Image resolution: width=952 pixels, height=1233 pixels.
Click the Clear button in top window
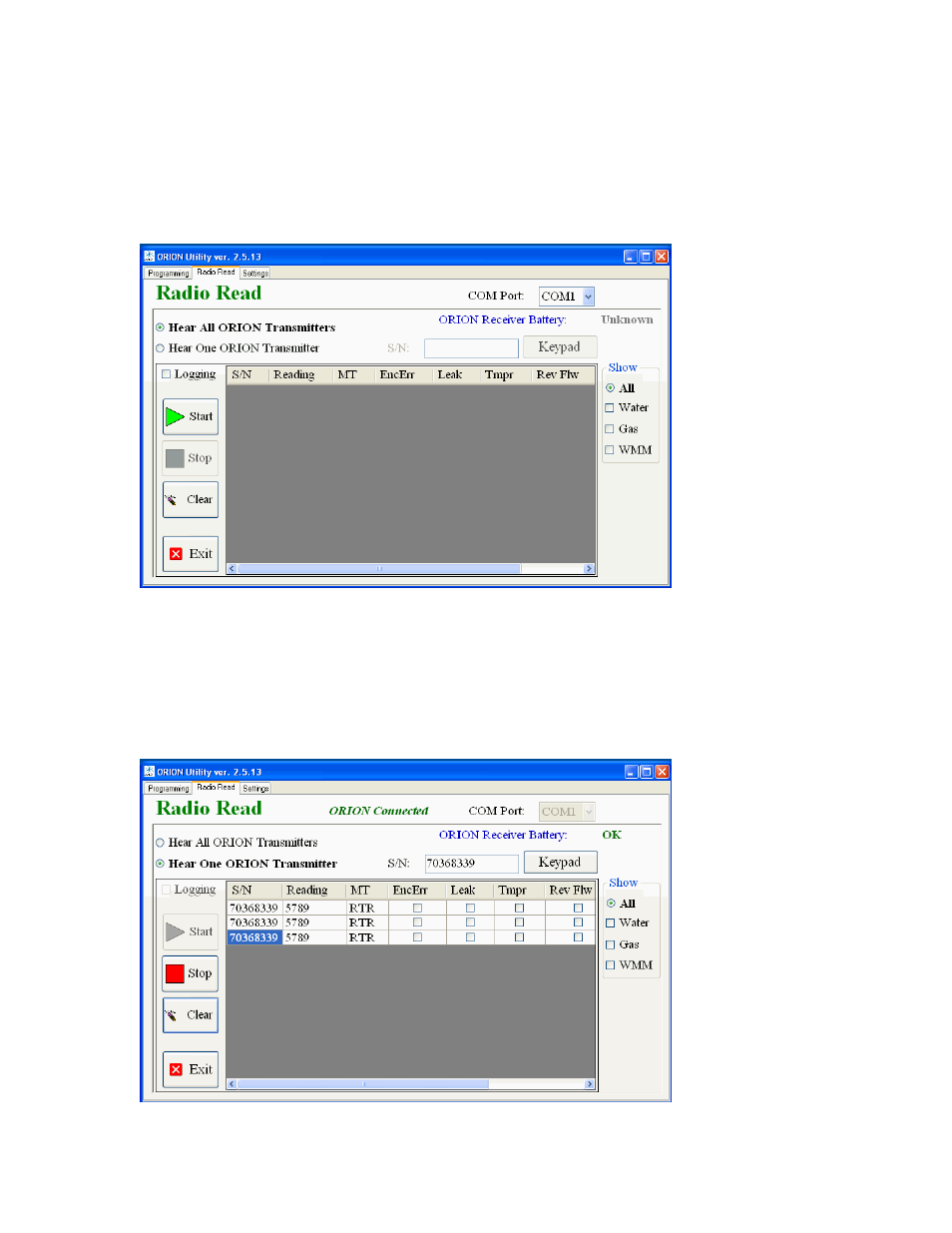coord(191,499)
